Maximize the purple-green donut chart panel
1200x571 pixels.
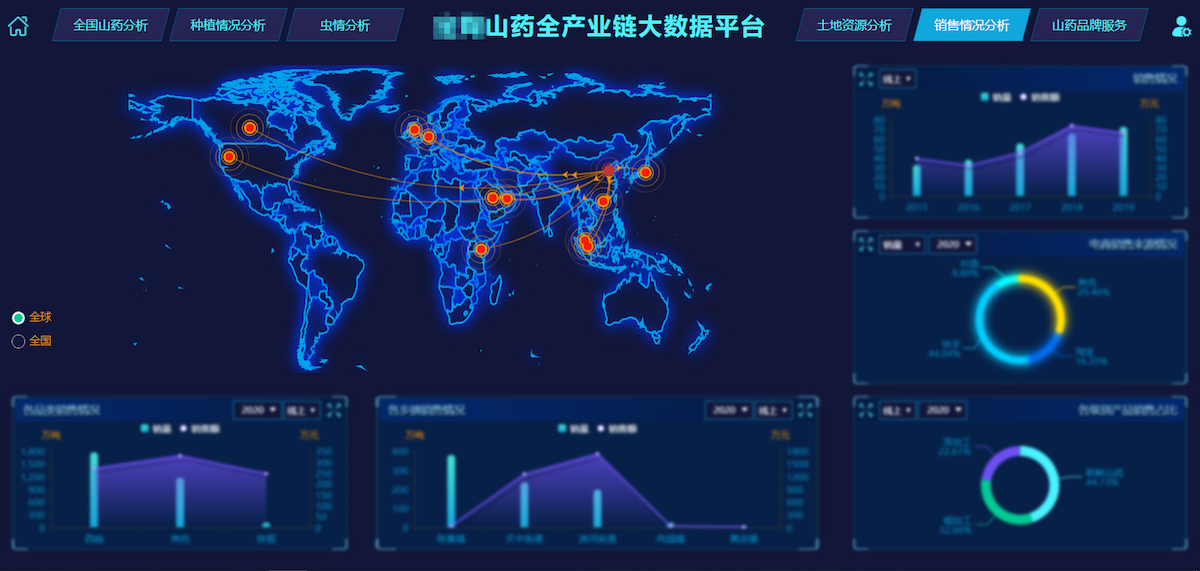(x=866, y=410)
